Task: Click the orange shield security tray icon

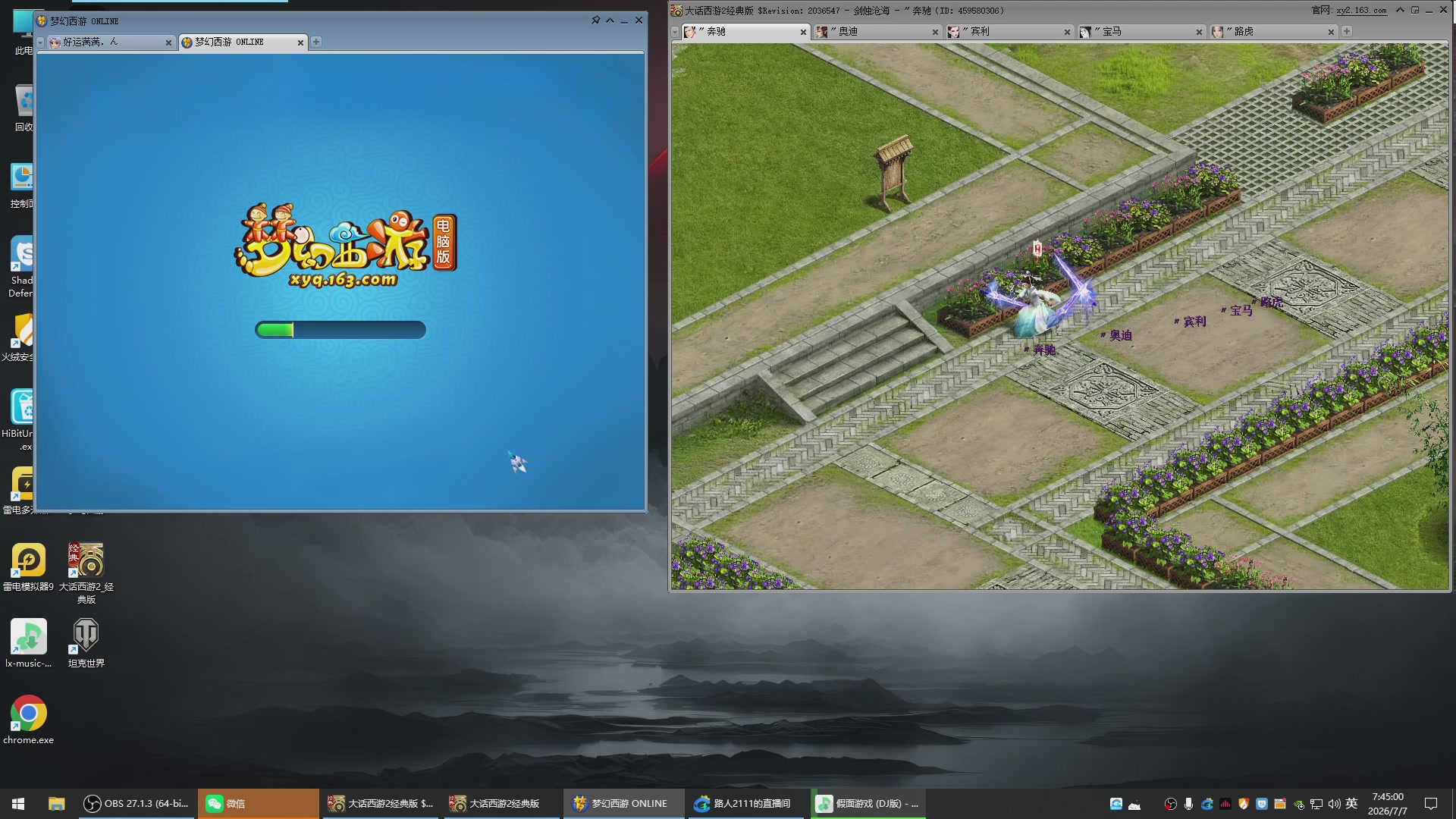Action: [1244, 804]
